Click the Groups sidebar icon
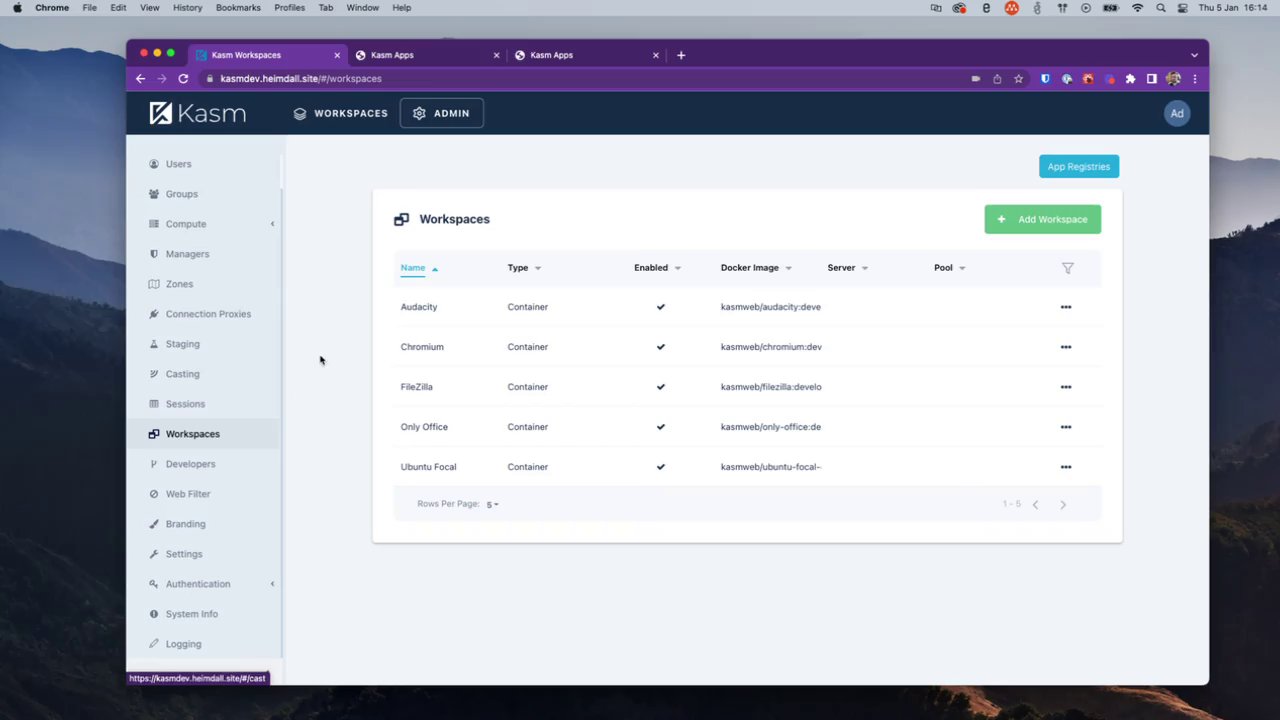This screenshot has width=1280, height=720. [x=154, y=194]
